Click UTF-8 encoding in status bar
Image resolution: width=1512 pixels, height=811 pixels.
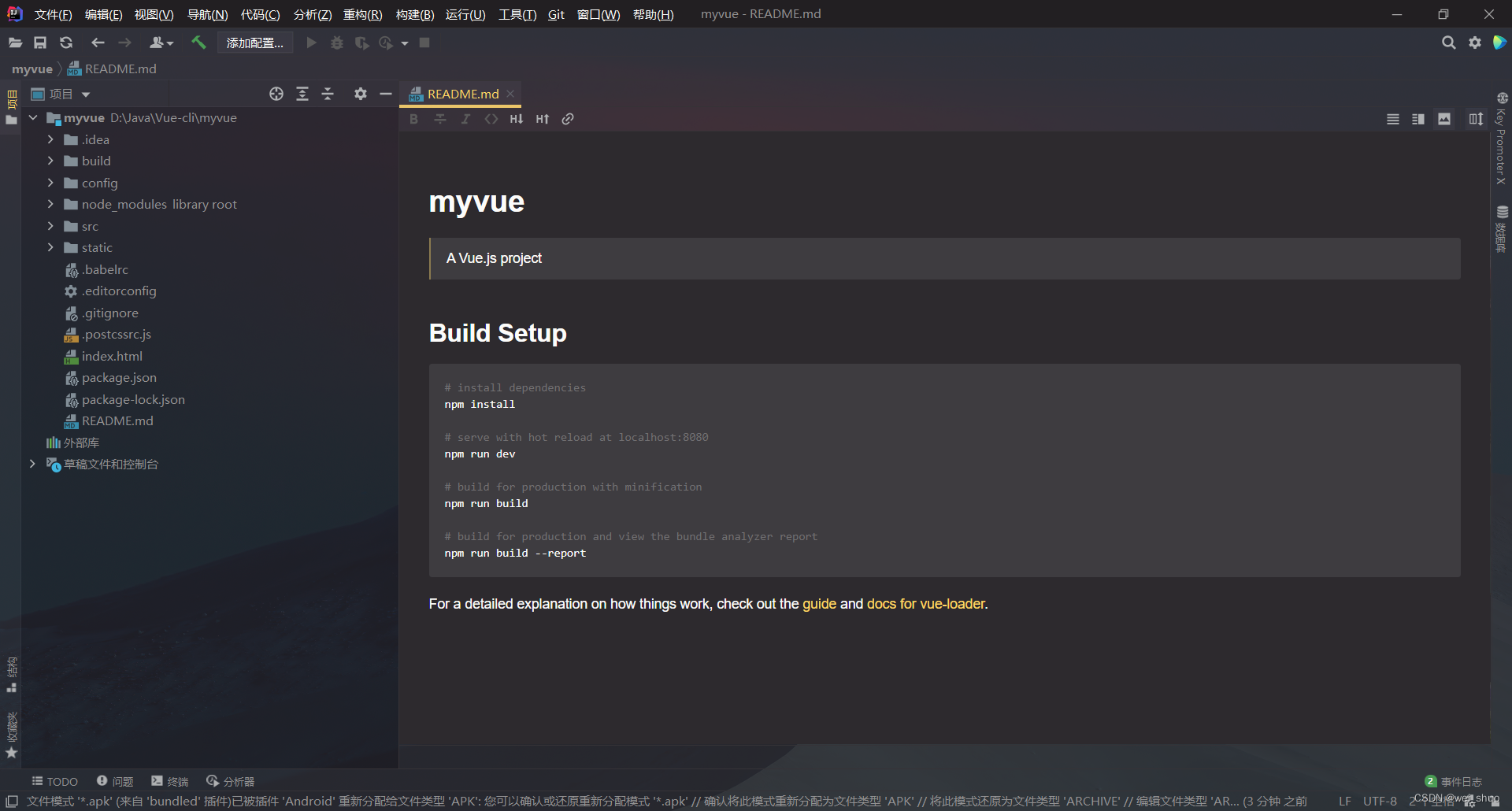point(1380,801)
